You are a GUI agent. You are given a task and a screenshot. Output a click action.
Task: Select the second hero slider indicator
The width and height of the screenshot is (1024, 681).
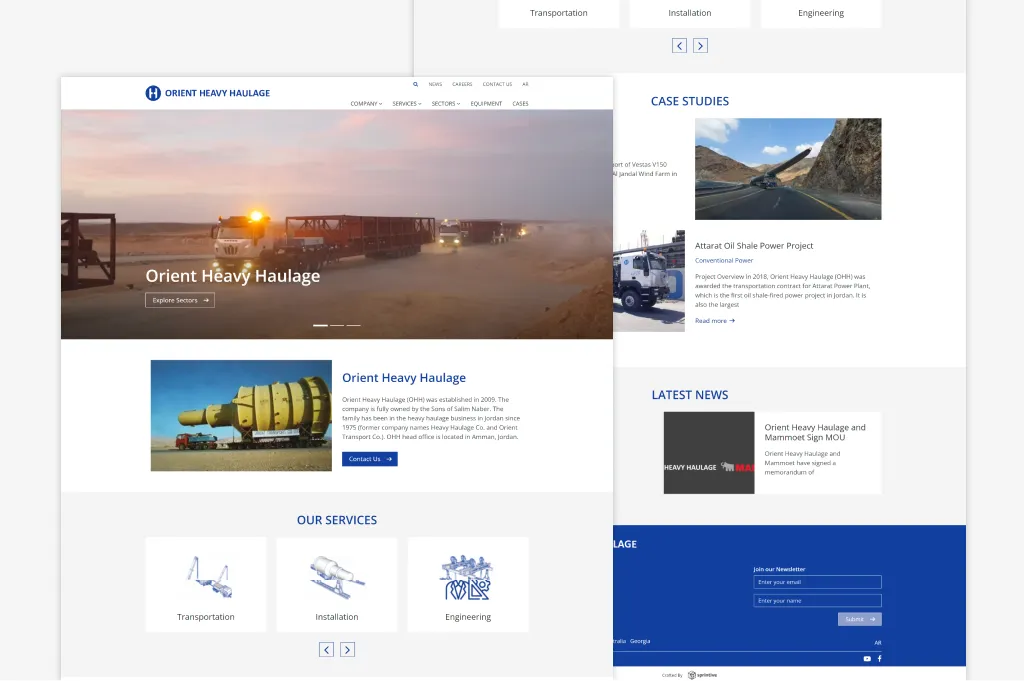337,325
